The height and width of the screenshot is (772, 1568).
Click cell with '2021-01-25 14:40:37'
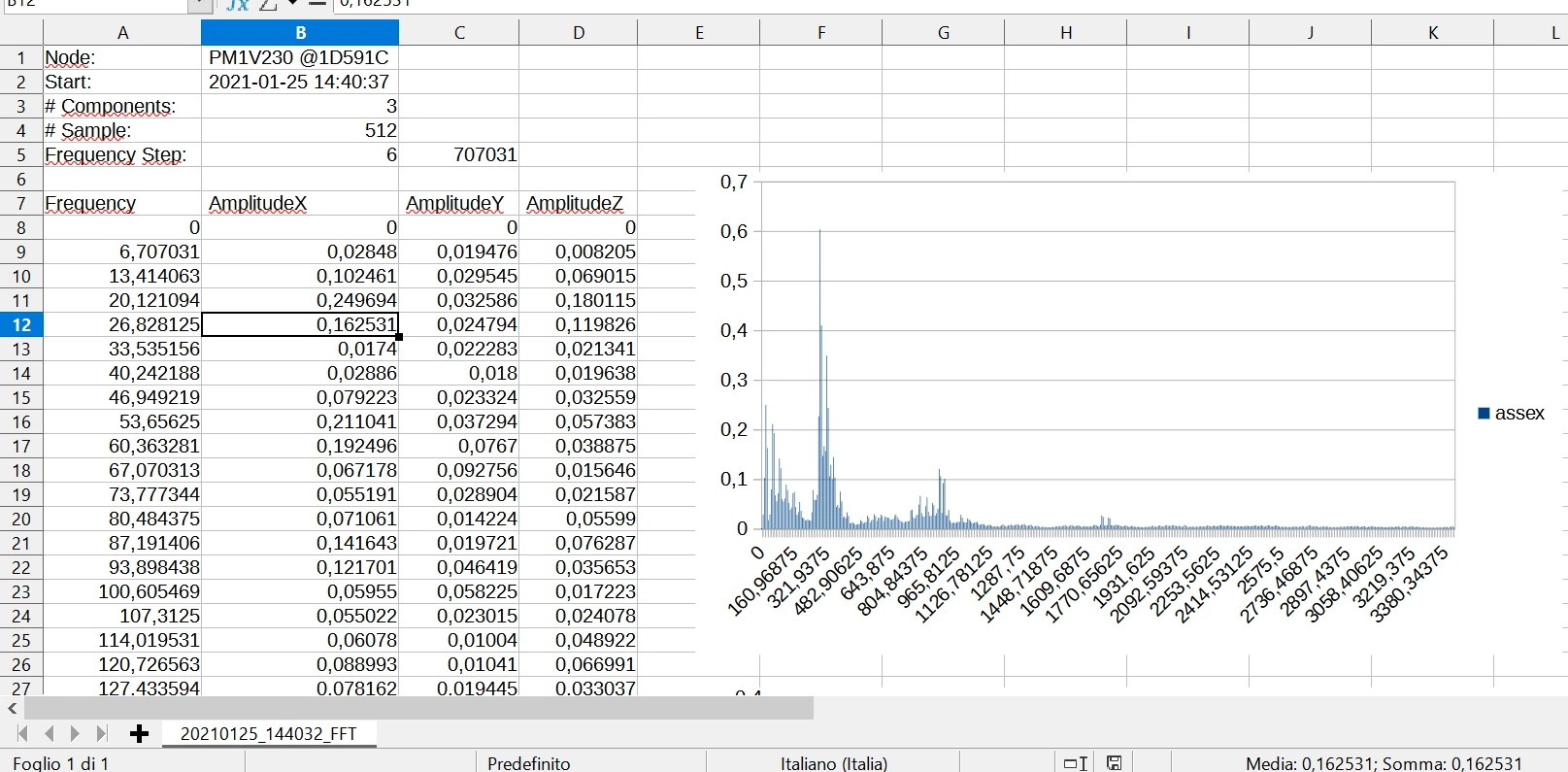300,82
